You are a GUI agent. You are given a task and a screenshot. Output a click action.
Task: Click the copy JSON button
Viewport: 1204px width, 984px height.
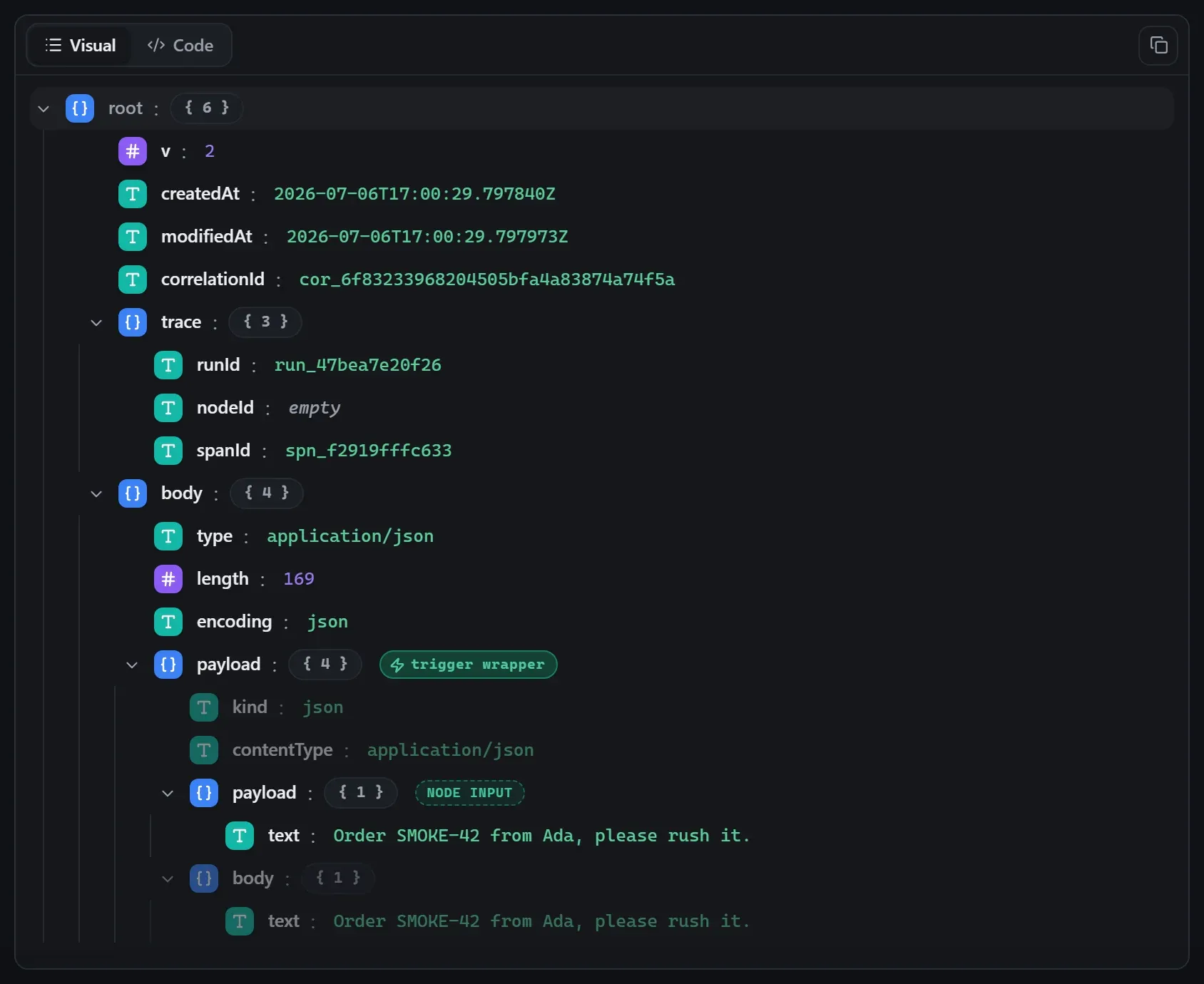1158,46
